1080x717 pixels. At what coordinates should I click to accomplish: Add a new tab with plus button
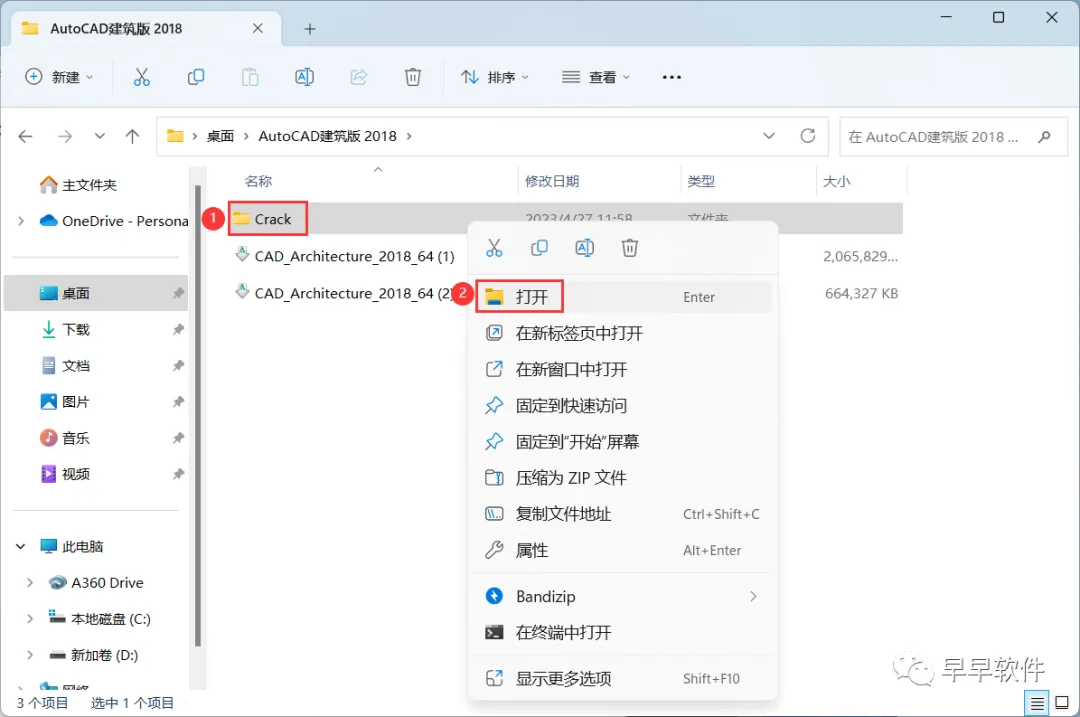pos(310,29)
